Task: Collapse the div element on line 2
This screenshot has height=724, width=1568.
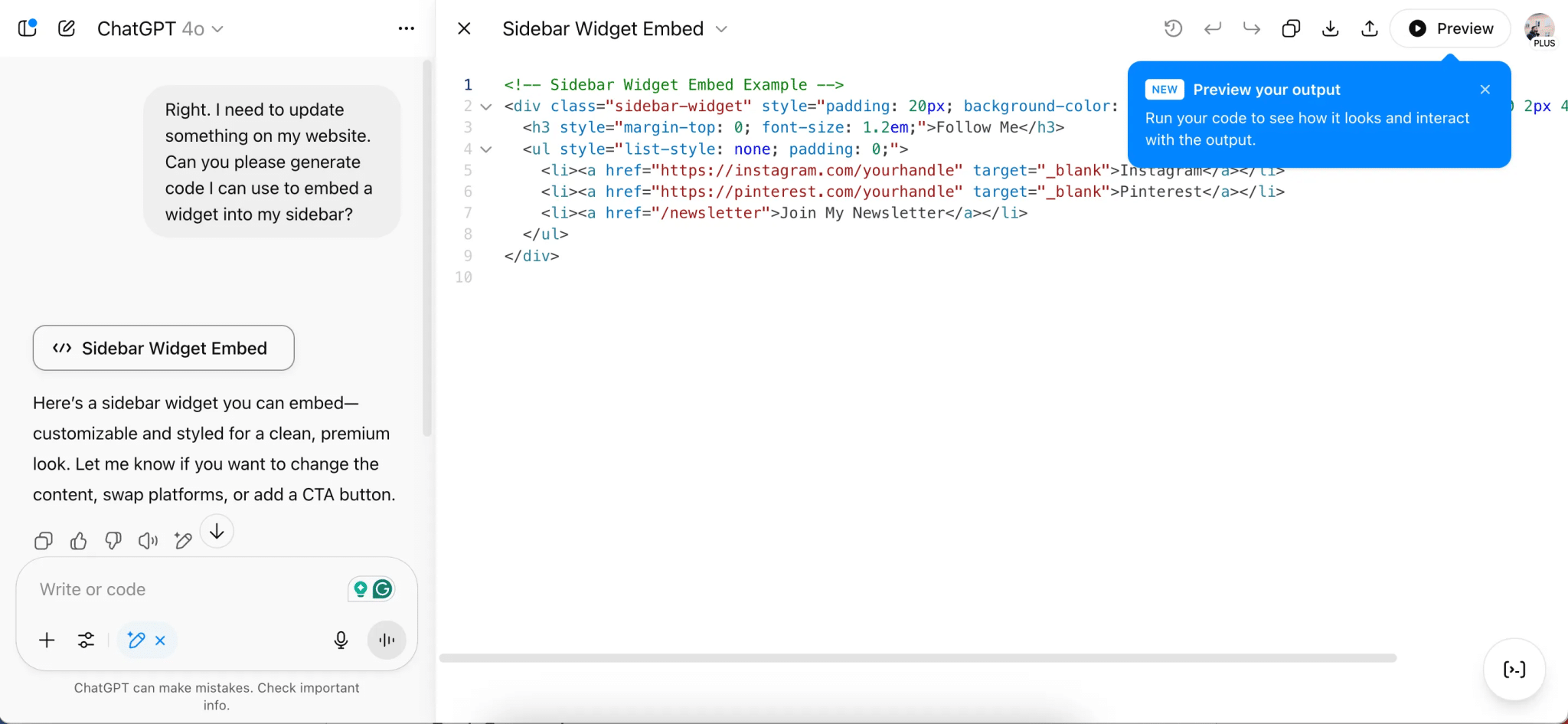Action: coord(487,106)
